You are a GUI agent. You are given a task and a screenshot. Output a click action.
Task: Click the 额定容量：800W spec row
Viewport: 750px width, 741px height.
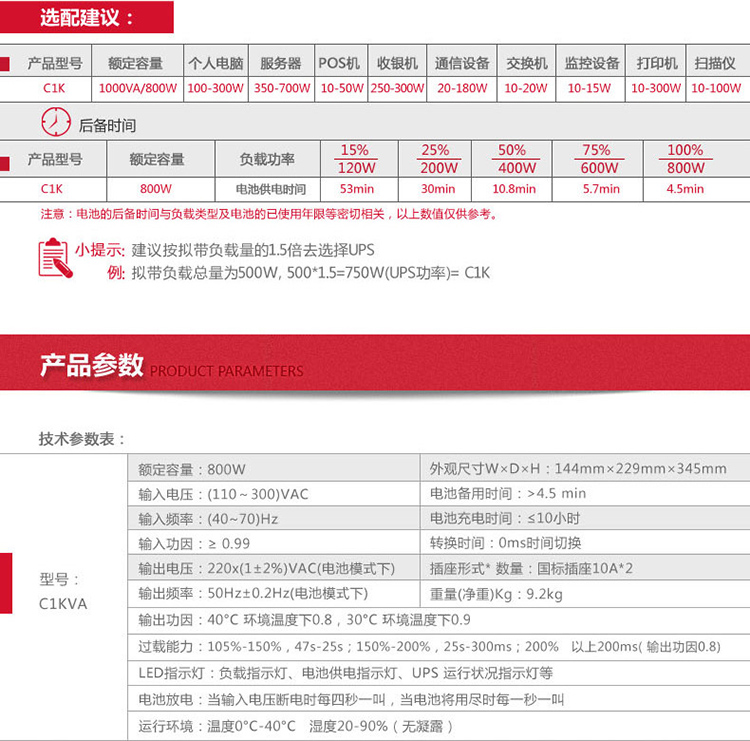tap(274, 469)
